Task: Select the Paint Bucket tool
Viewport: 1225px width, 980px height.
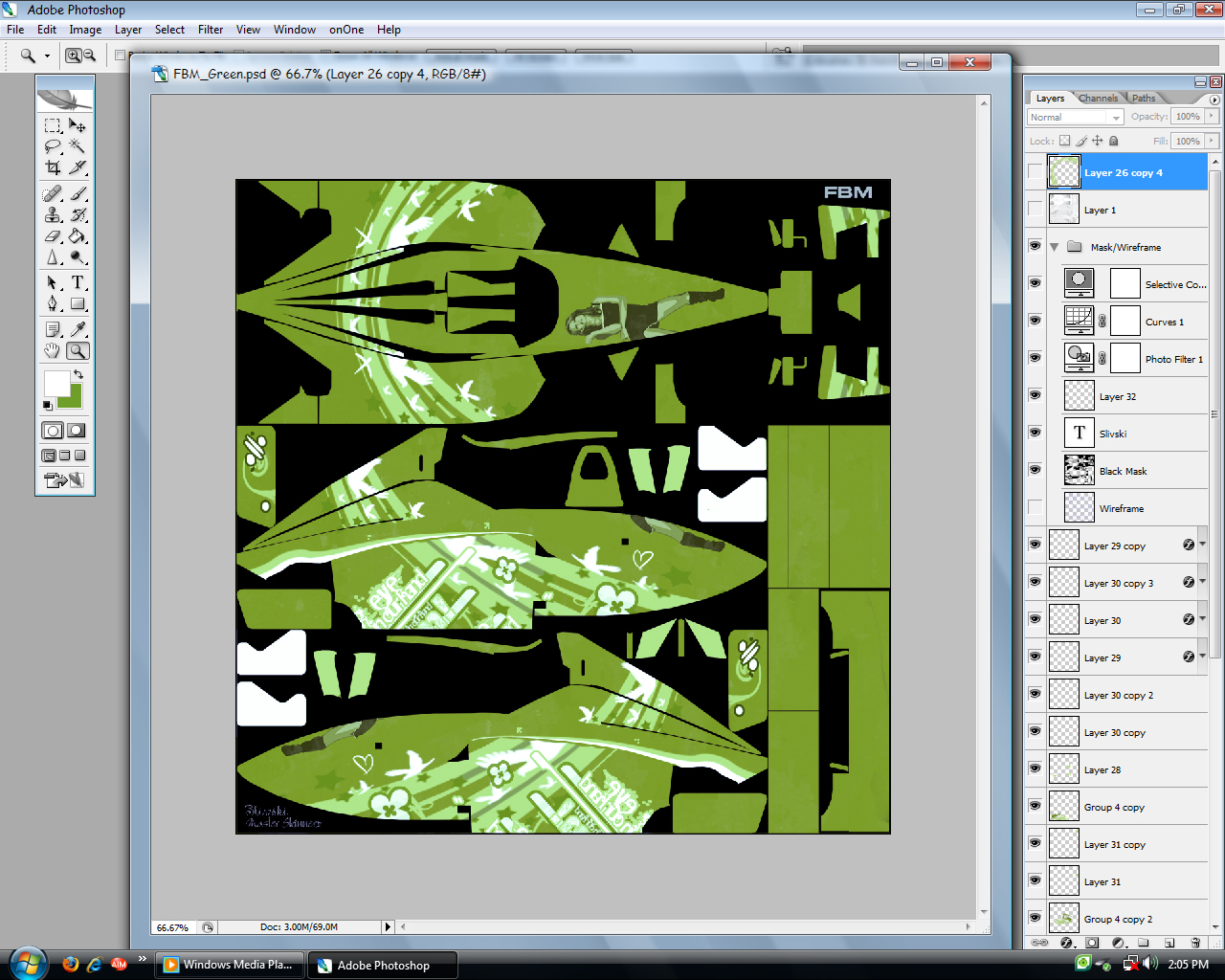Action: coord(78,235)
